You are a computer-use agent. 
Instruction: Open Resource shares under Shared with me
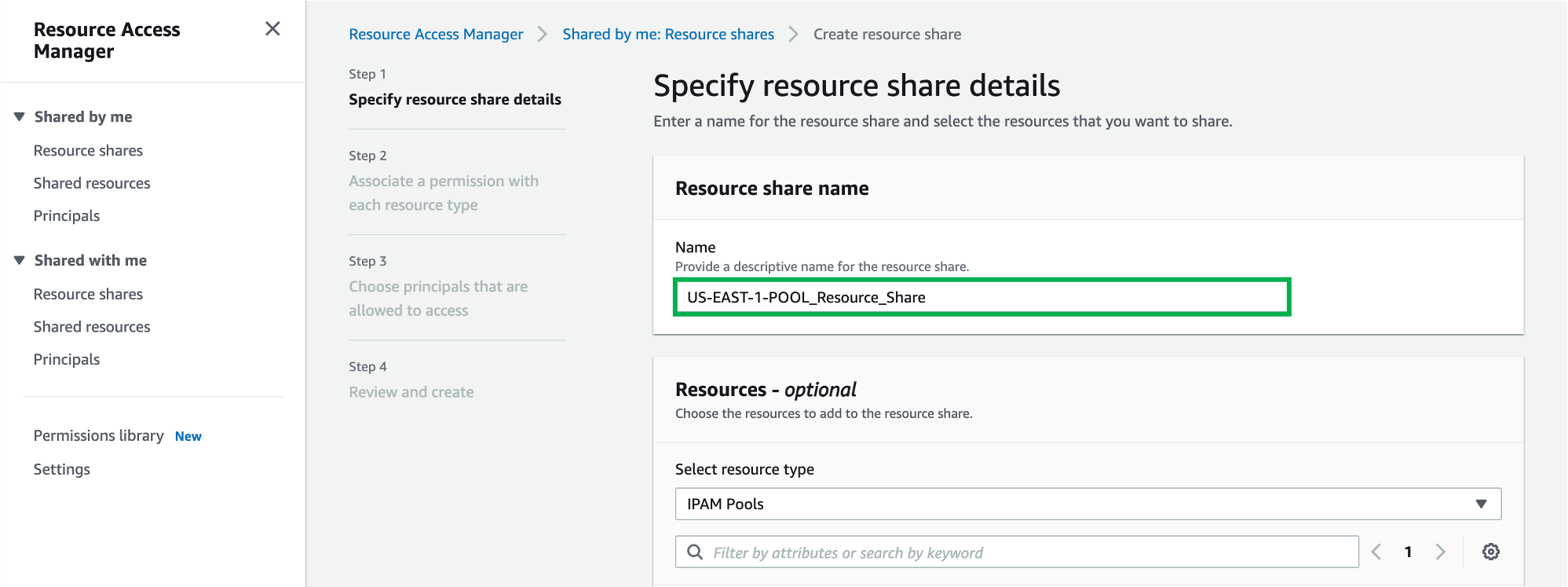88,295
